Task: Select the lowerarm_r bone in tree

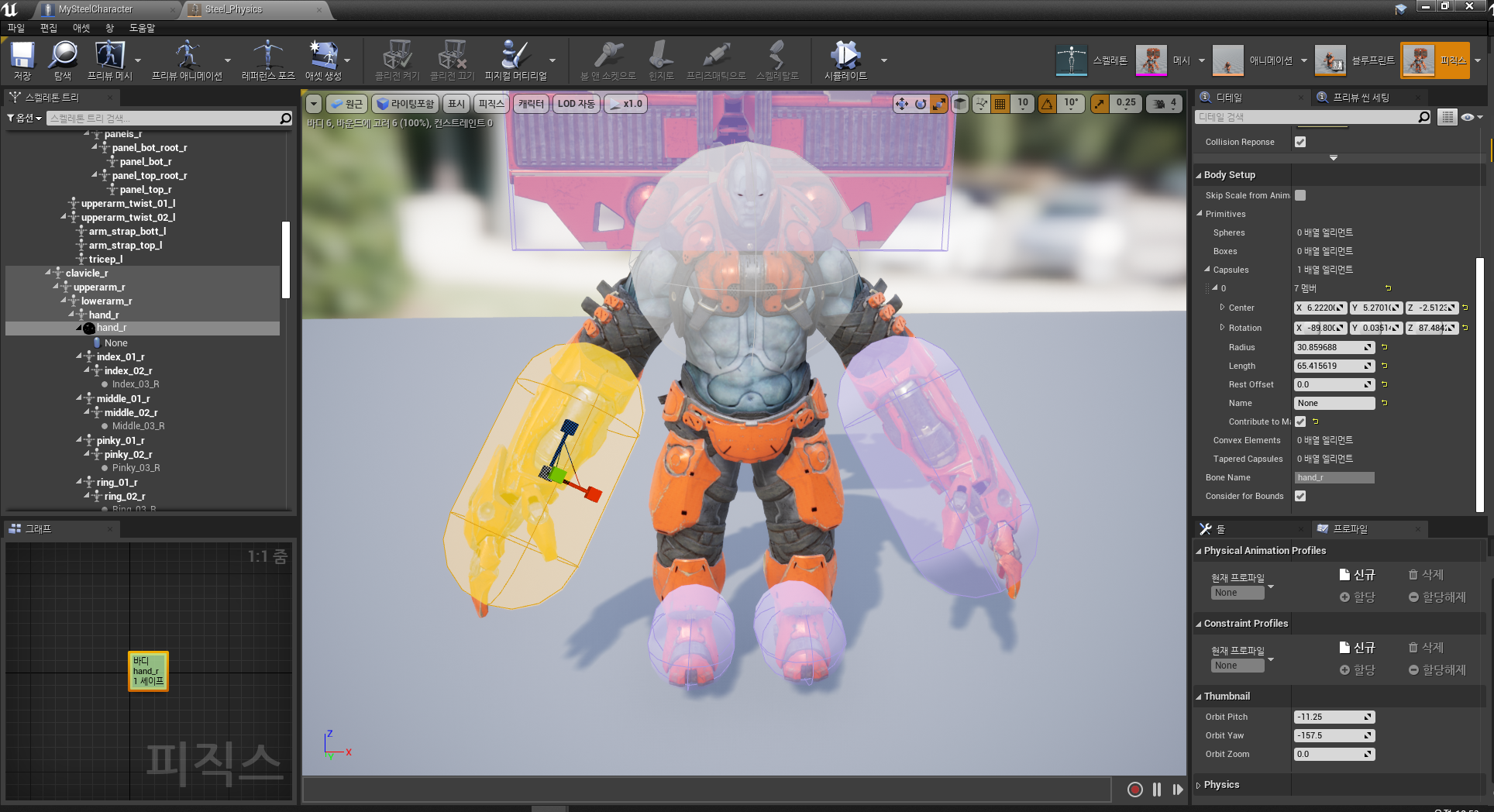Action: click(106, 301)
